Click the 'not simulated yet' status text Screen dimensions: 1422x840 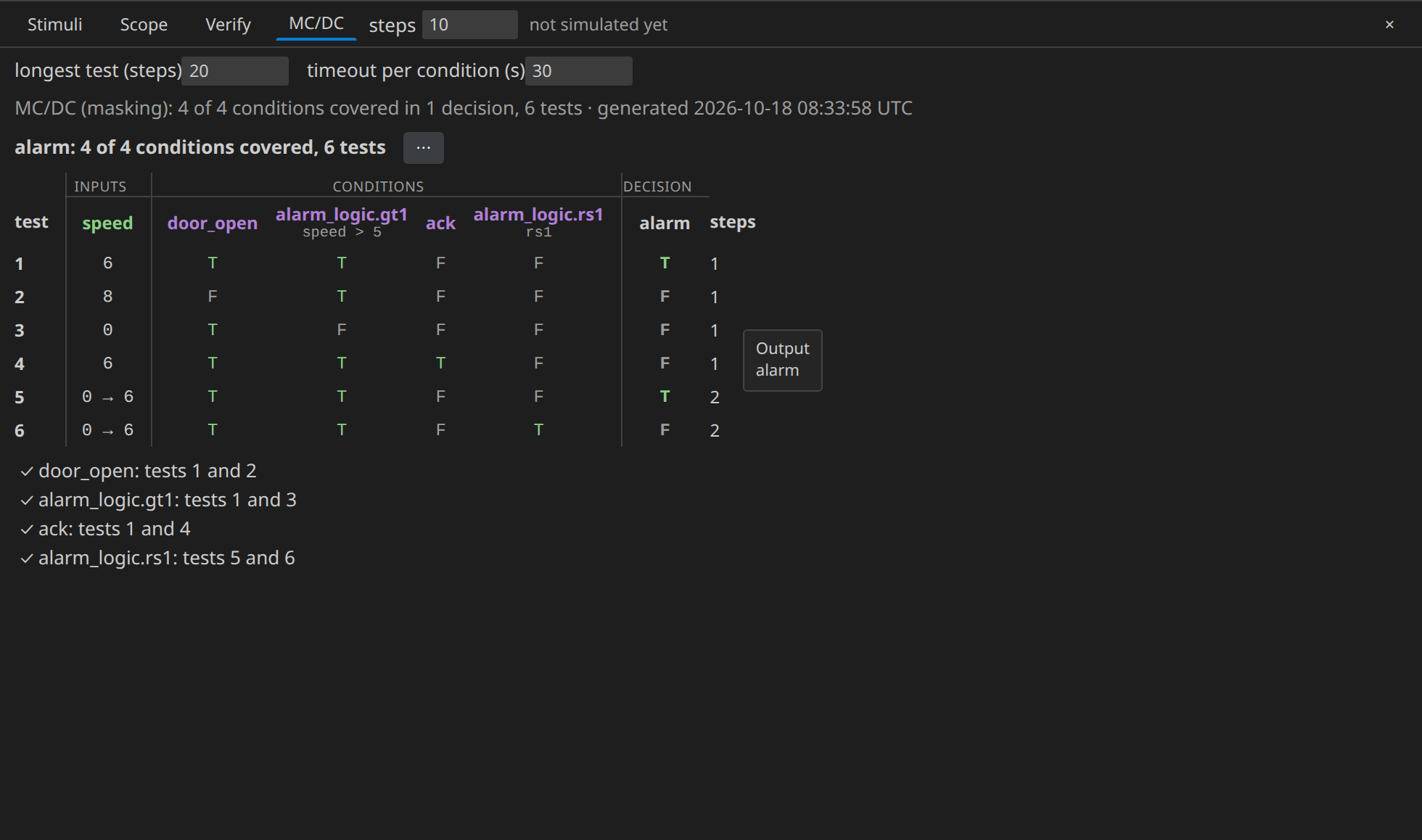[x=599, y=25]
